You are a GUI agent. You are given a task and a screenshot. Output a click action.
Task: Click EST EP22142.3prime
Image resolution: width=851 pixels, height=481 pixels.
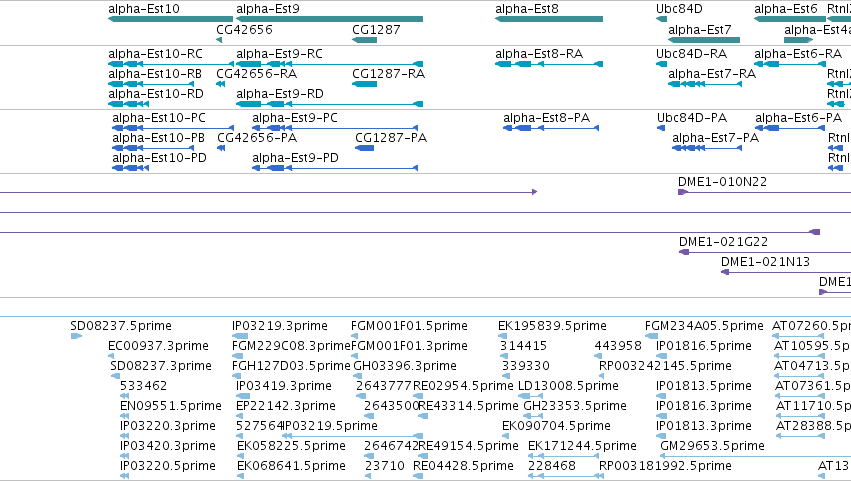click(240, 416)
